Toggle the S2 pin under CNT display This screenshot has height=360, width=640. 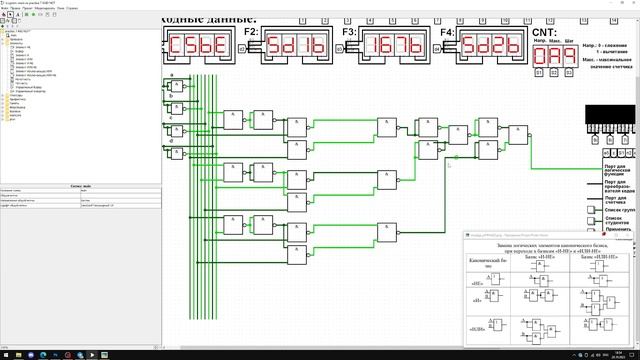click(x=554, y=72)
